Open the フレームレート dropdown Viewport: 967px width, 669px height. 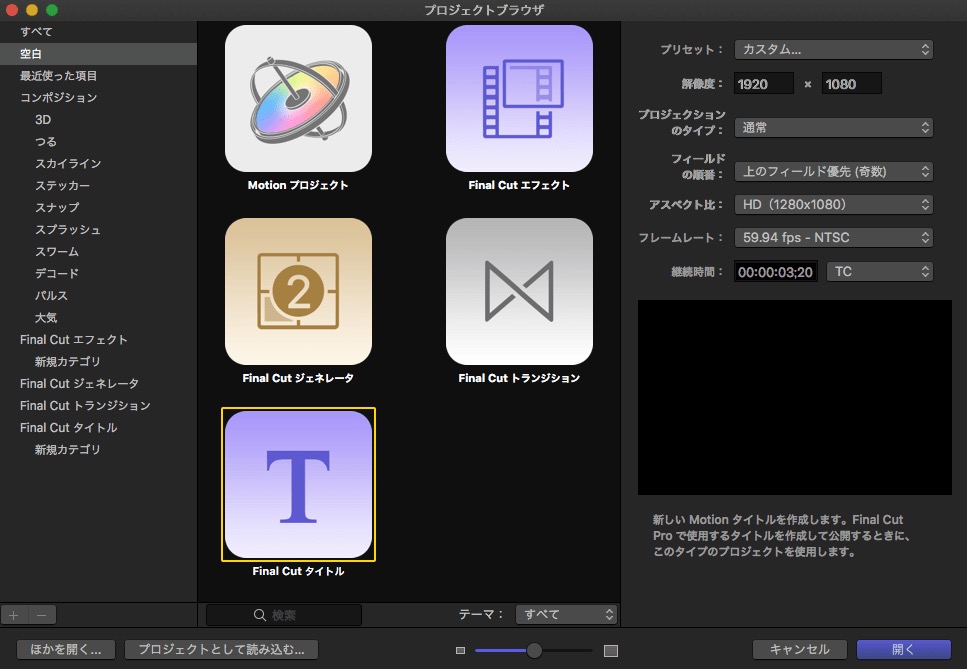point(833,237)
